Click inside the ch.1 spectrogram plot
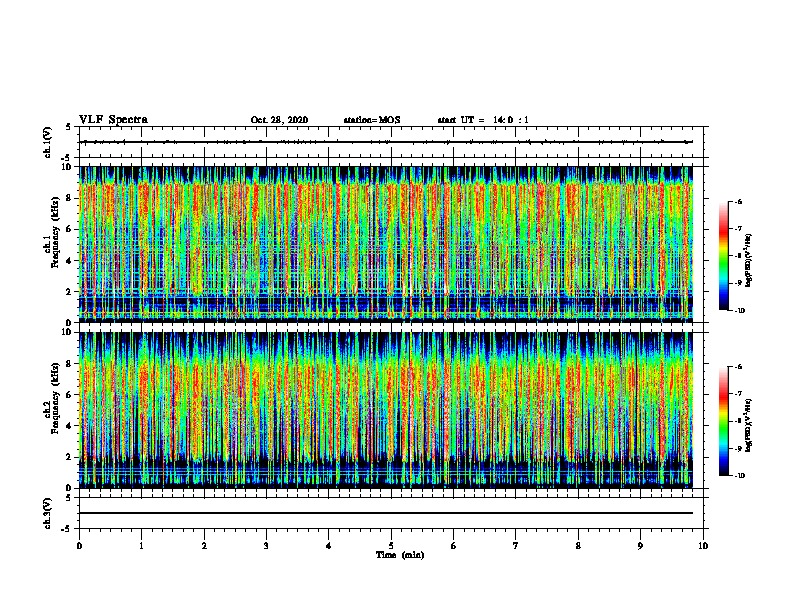The image size is (792, 612). pos(386,244)
